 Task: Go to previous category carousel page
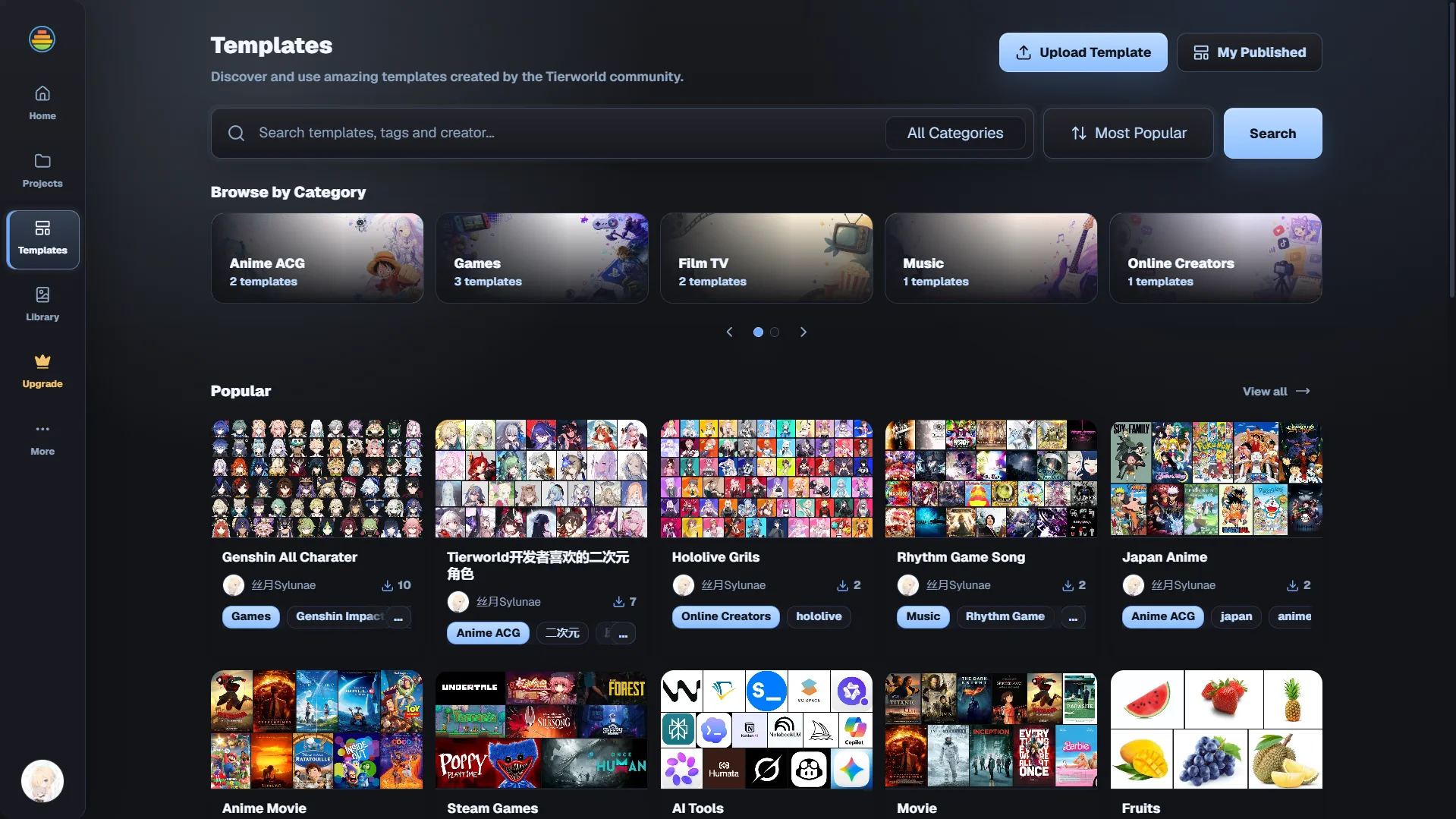tap(729, 332)
